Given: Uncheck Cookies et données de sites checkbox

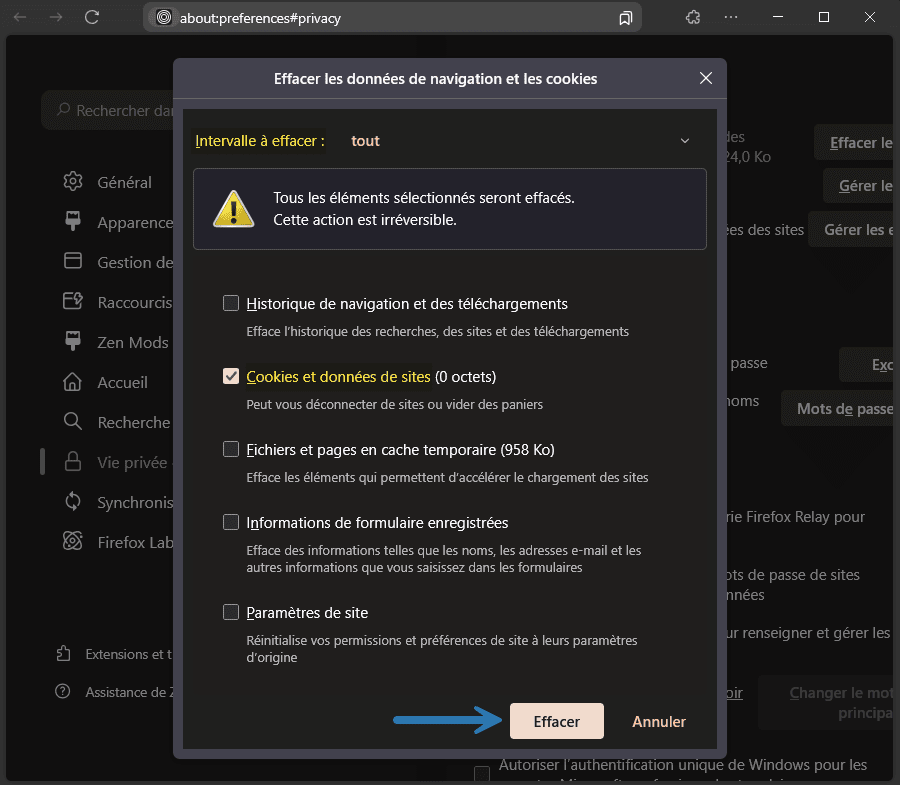Looking at the screenshot, I should 231,376.
